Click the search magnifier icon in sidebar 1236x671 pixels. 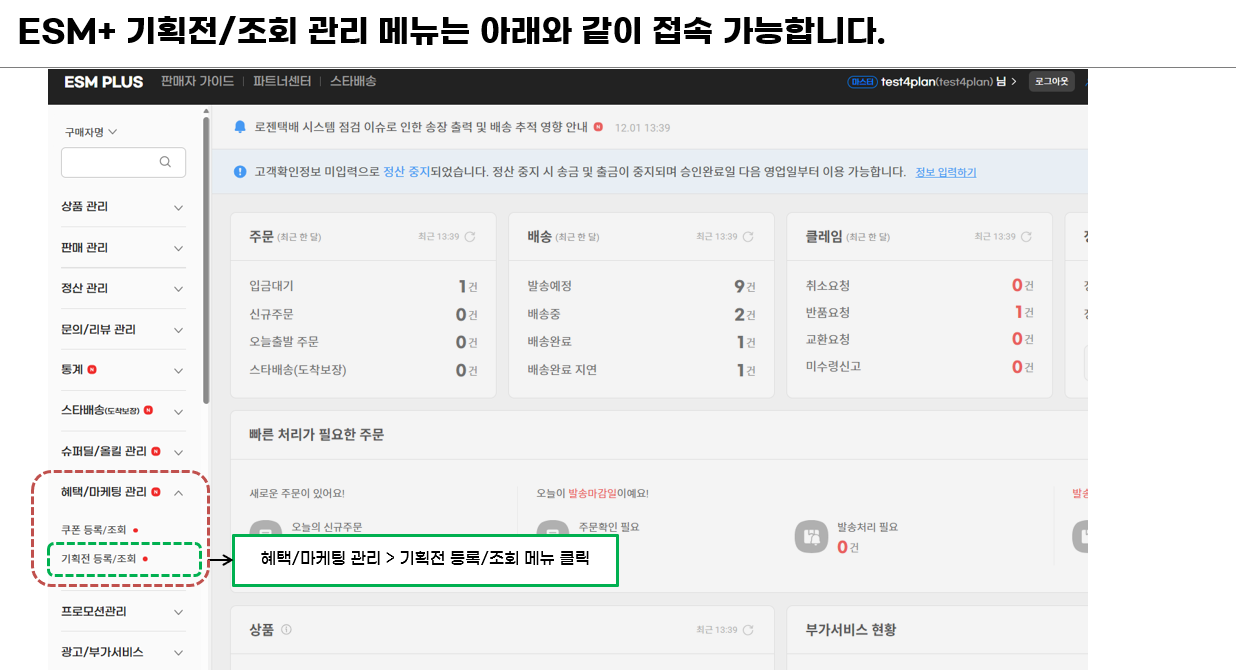click(x=165, y=162)
